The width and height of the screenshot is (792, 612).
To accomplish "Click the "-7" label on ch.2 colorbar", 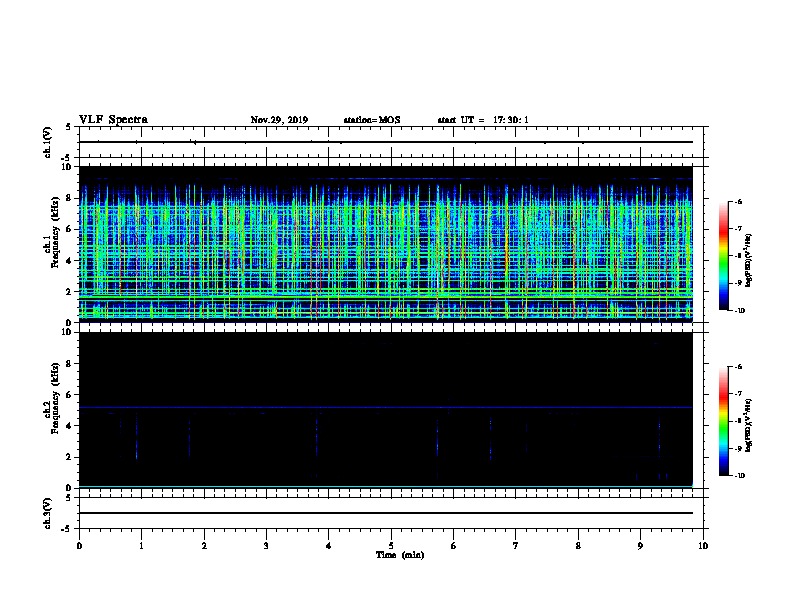I will 738,394.
